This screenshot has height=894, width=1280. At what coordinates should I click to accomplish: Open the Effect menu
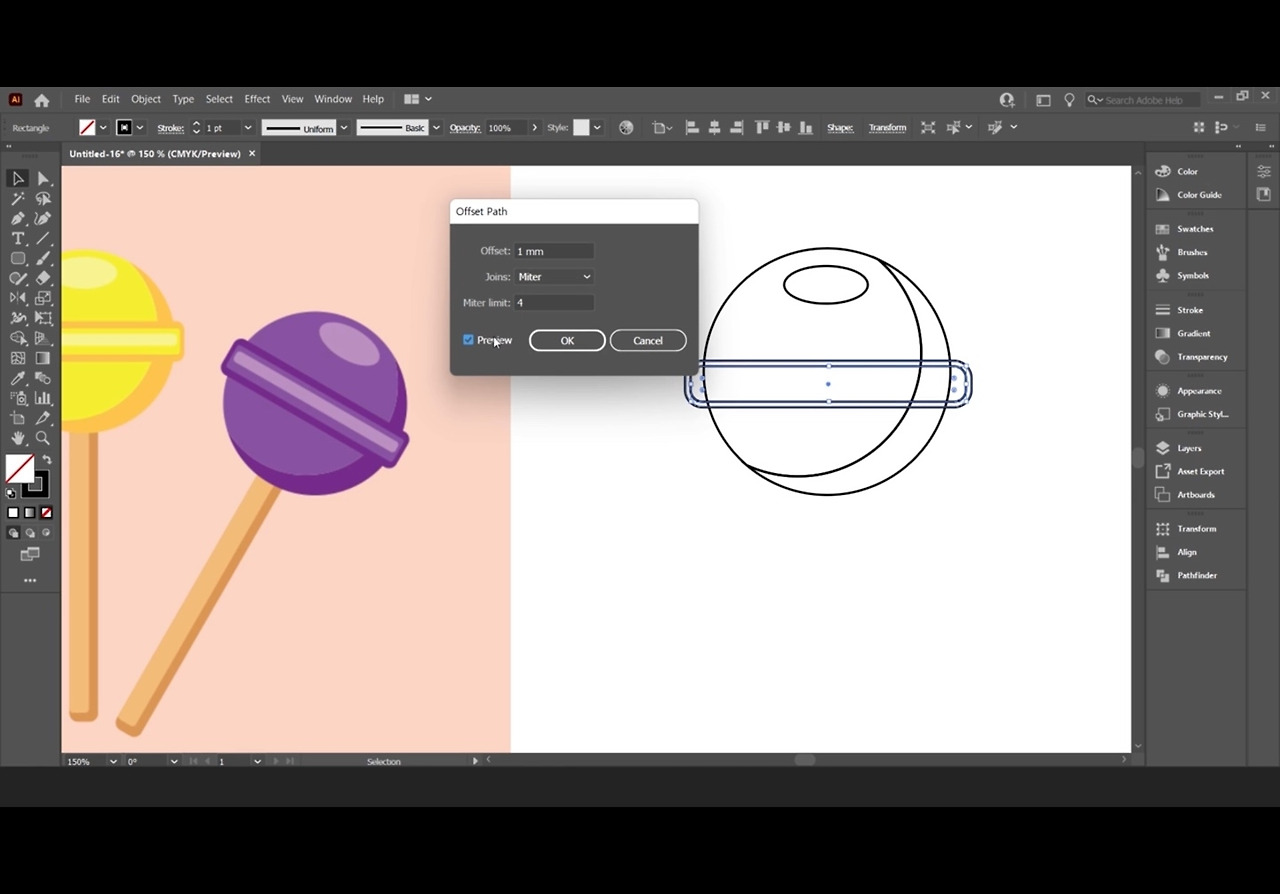pyautogui.click(x=257, y=99)
